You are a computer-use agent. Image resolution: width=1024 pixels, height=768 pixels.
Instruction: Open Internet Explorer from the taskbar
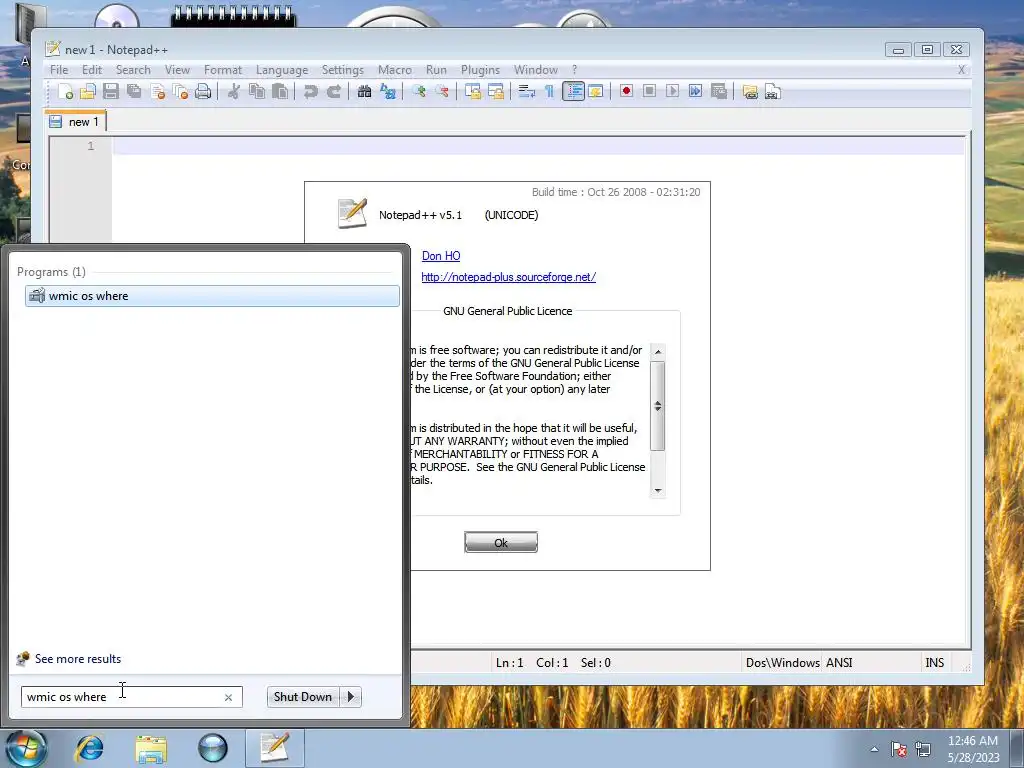point(89,748)
